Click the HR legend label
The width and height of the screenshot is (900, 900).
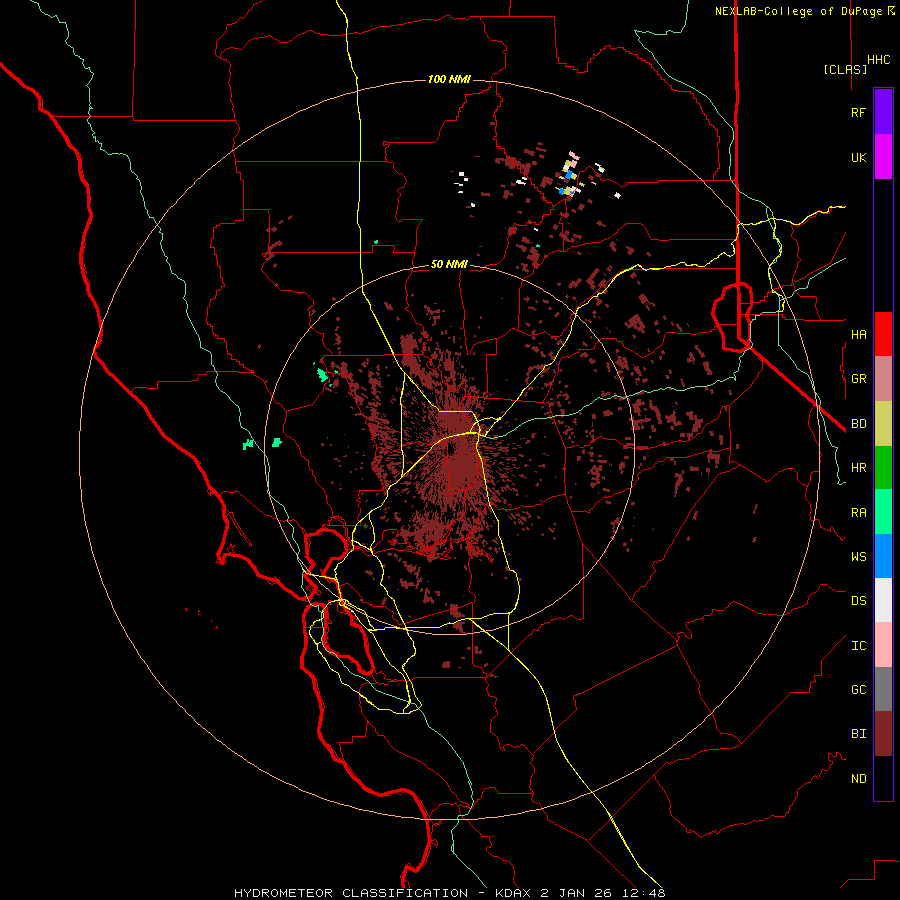[x=858, y=468]
